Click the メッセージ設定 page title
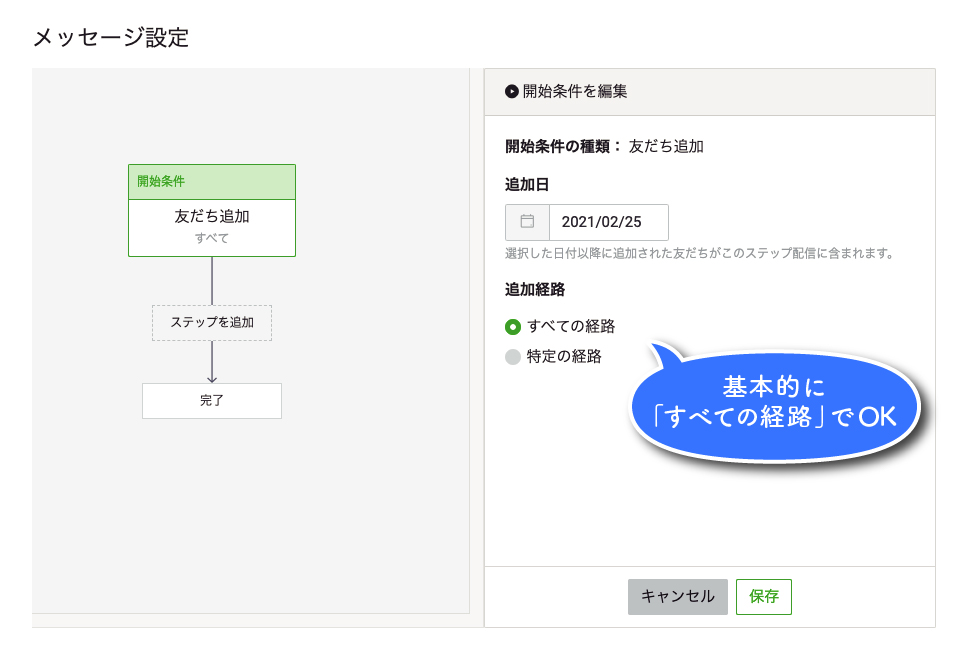The height and width of the screenshot is (659, 975). click(x=111, y=38)
